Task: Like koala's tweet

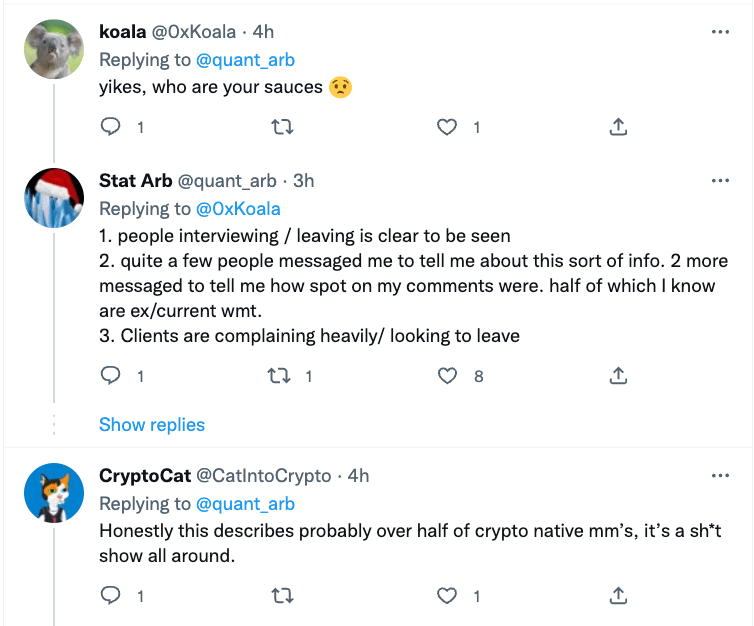Action: click(449, 127)
